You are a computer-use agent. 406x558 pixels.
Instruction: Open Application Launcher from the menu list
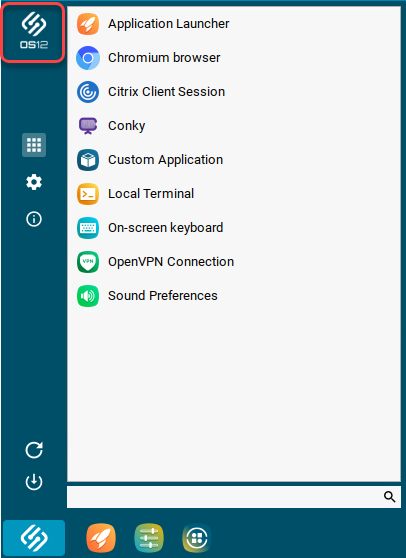153,23
